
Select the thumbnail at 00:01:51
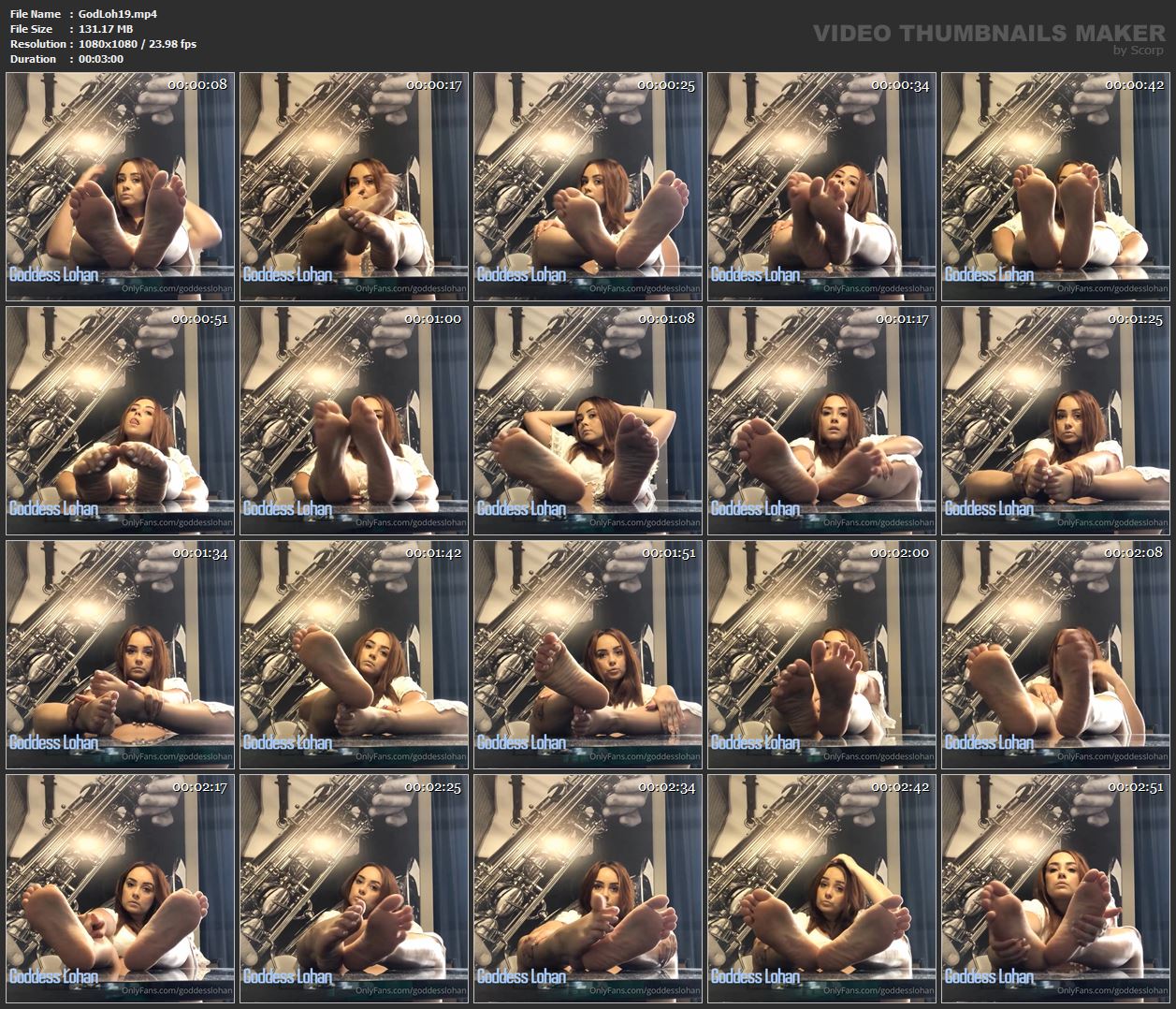(588, 655)
